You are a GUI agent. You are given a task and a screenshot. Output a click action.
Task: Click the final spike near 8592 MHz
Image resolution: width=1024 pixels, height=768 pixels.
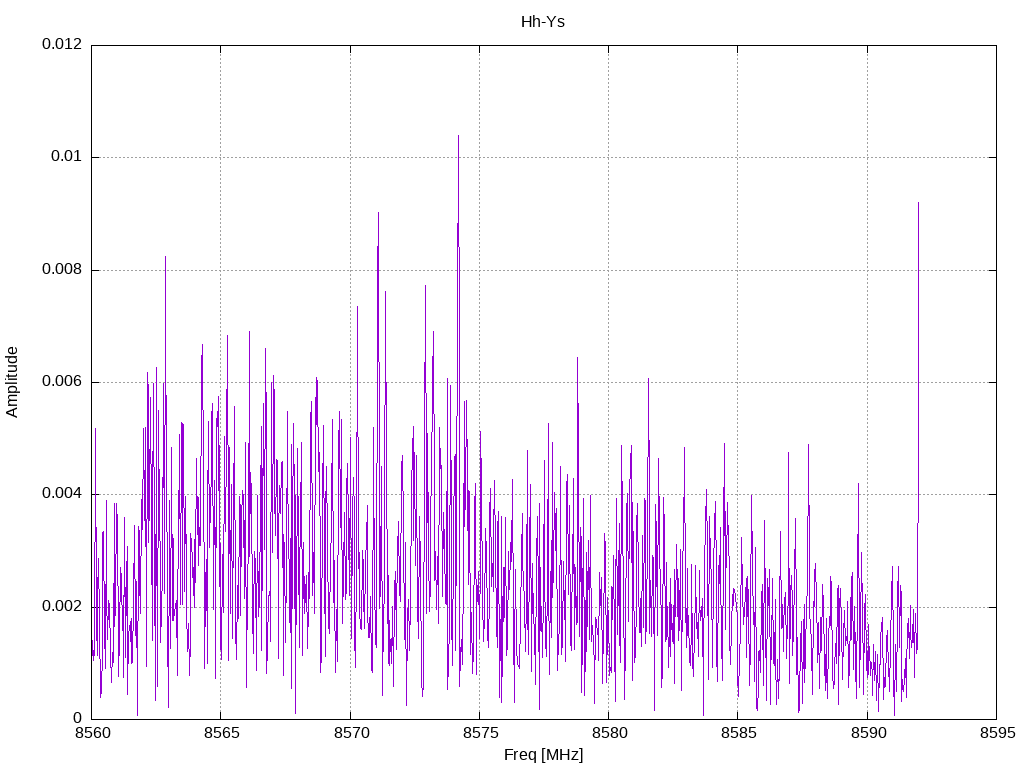918,204
